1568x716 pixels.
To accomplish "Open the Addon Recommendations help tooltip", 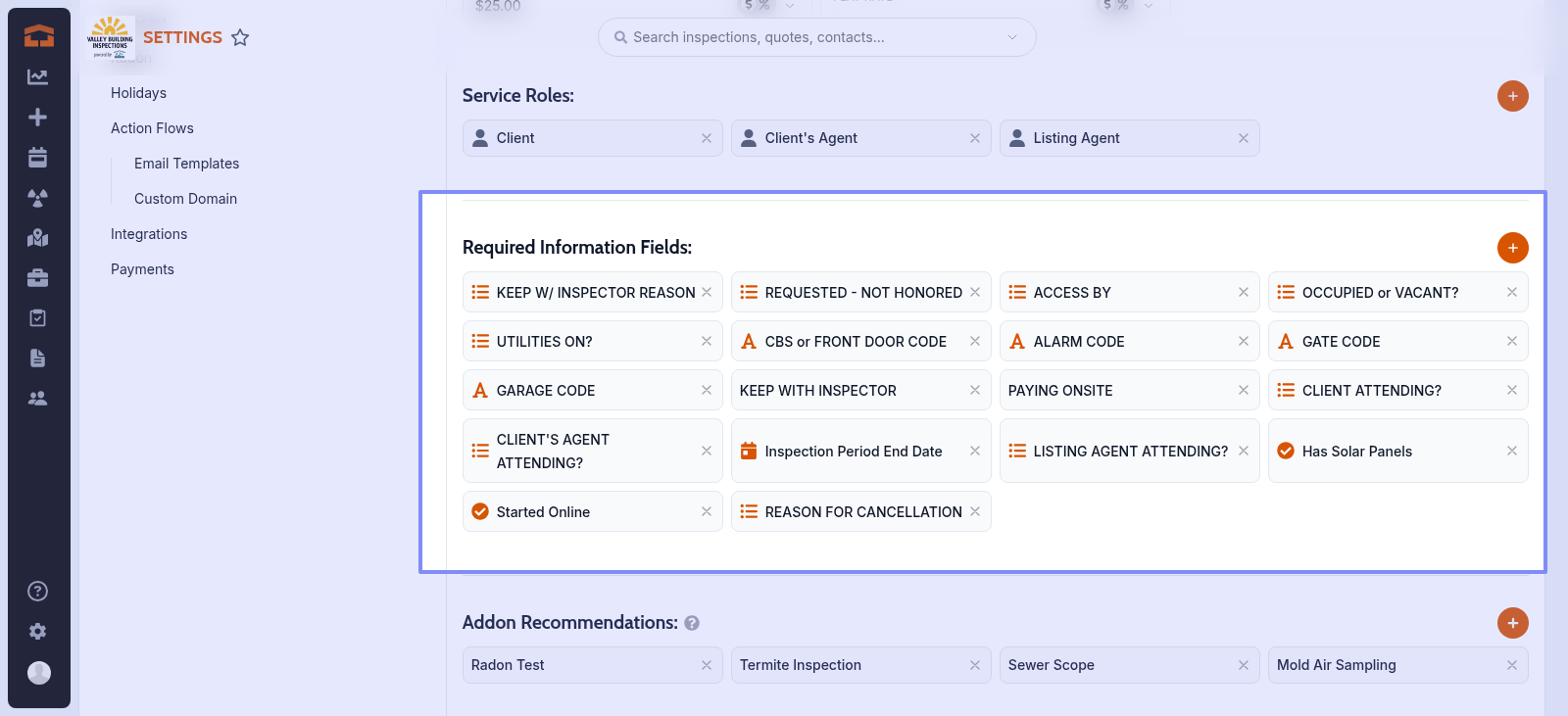I will point(692,623).
